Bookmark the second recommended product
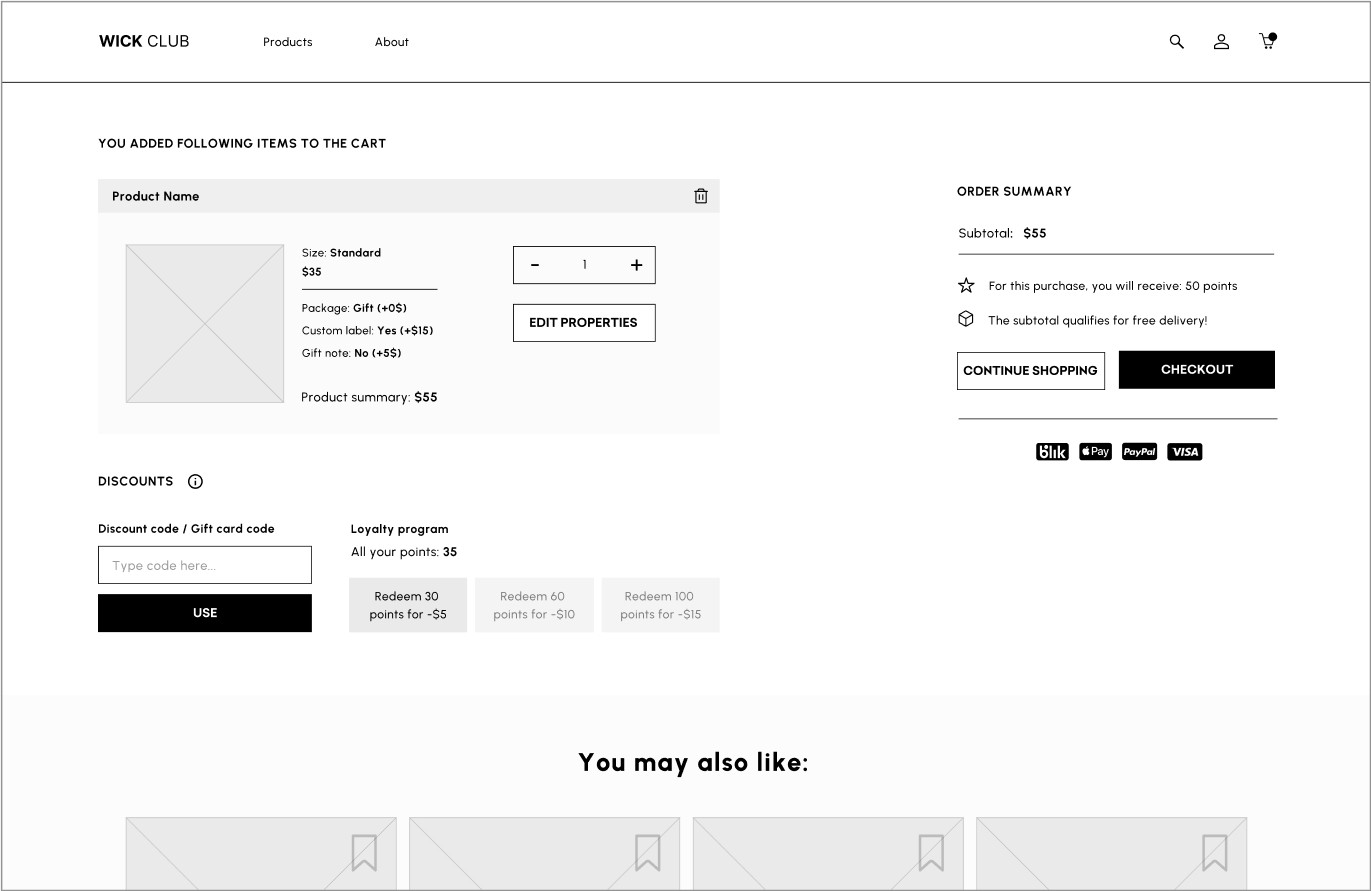 pos(647,853)
